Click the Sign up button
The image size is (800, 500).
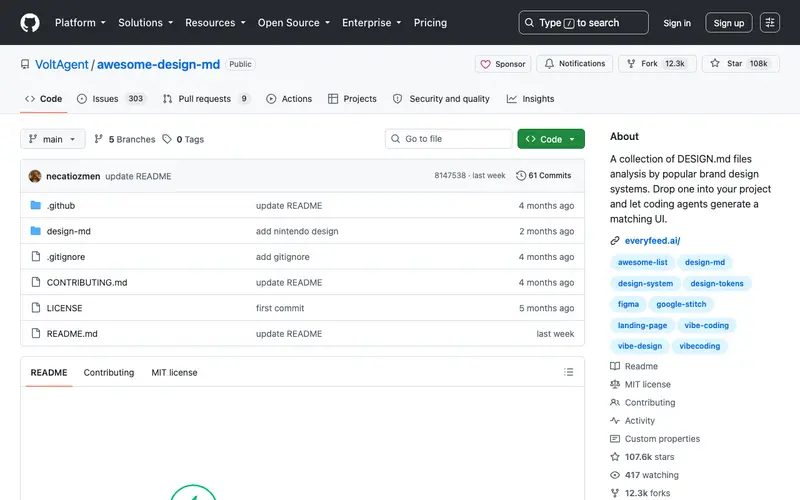coord(729,23)
